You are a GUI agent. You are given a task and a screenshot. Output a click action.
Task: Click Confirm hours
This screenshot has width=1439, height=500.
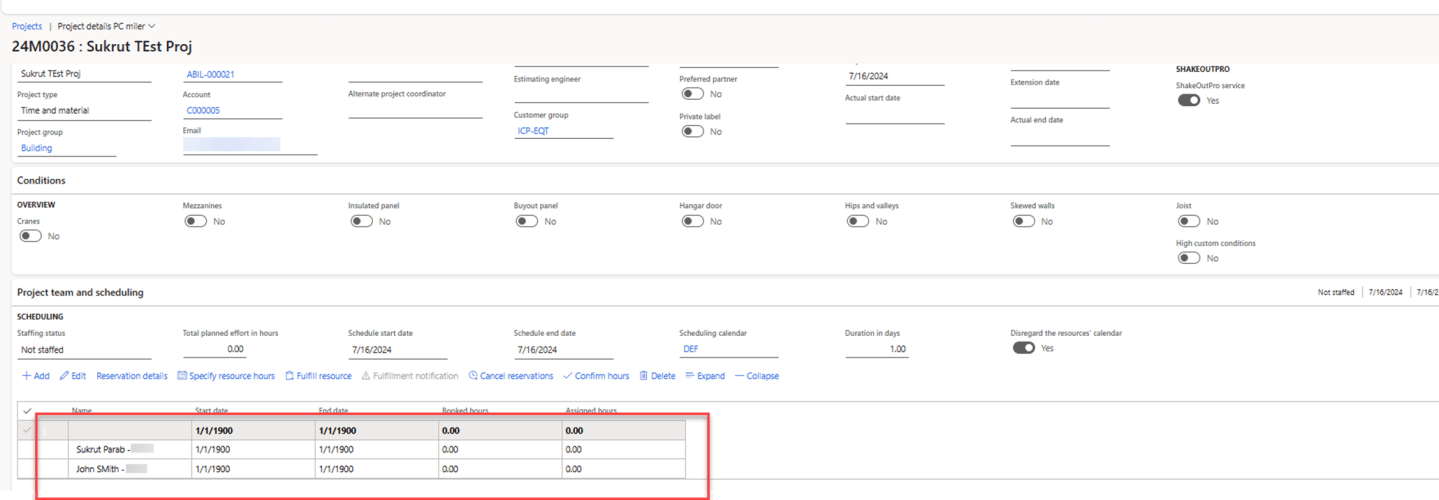[x=596, y=376]
